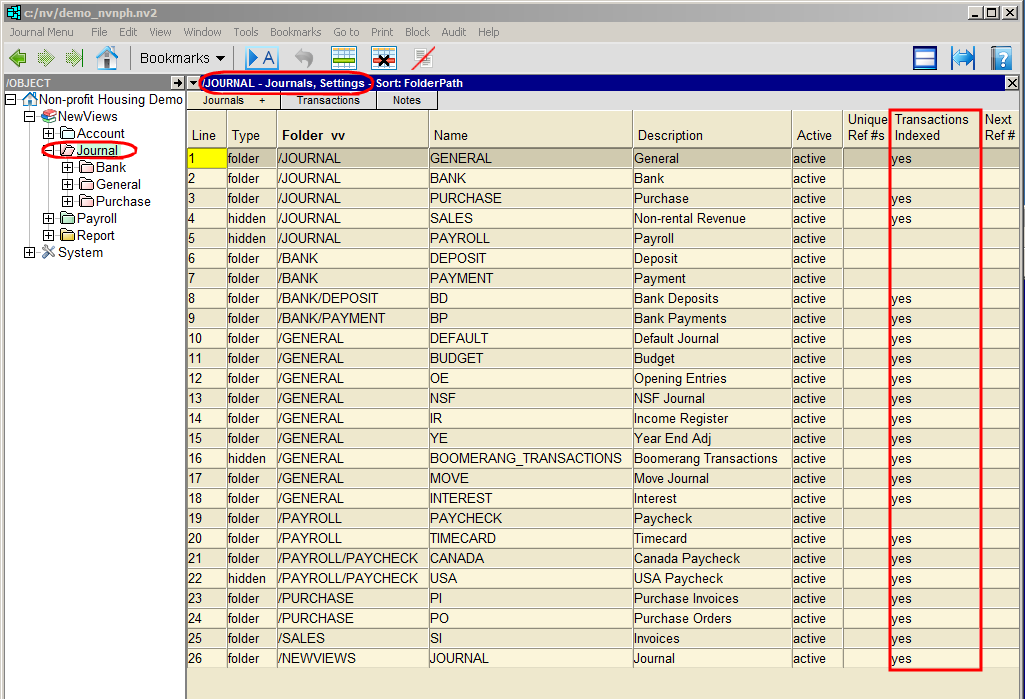Open the Audit menu
This screenshot has height=699, width=1025.
[453, 32]
